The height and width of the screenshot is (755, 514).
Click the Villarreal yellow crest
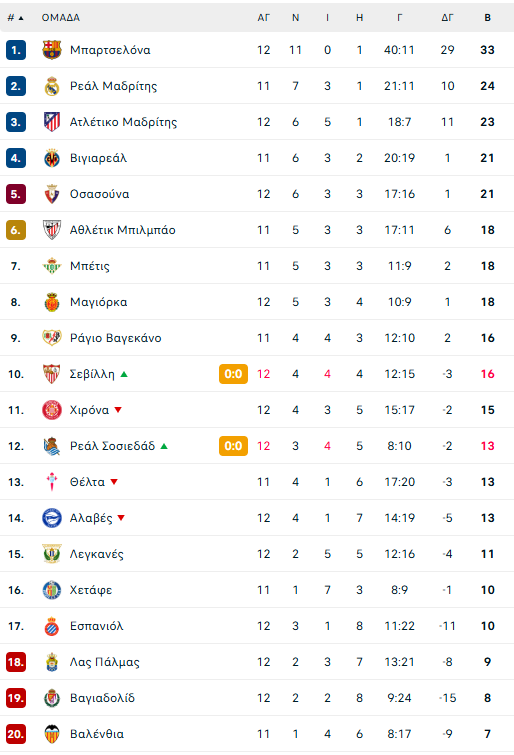pyautogui.click(x=52, y=158)
